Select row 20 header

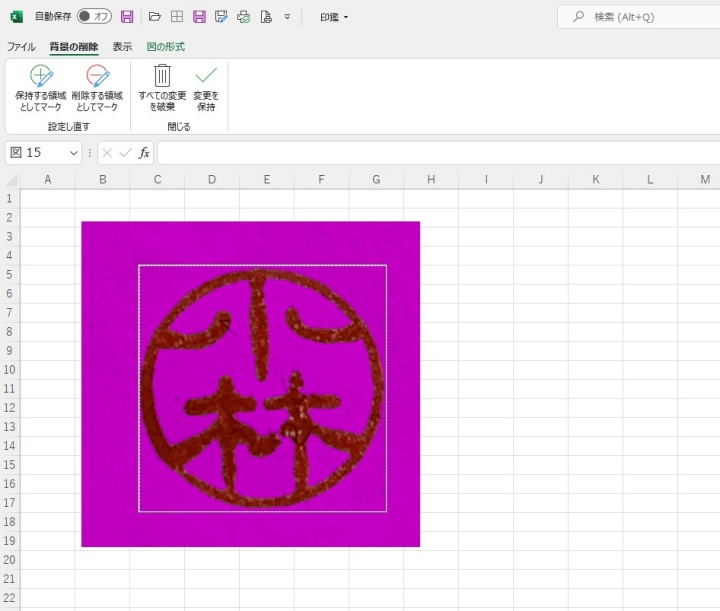coord(10,560)
